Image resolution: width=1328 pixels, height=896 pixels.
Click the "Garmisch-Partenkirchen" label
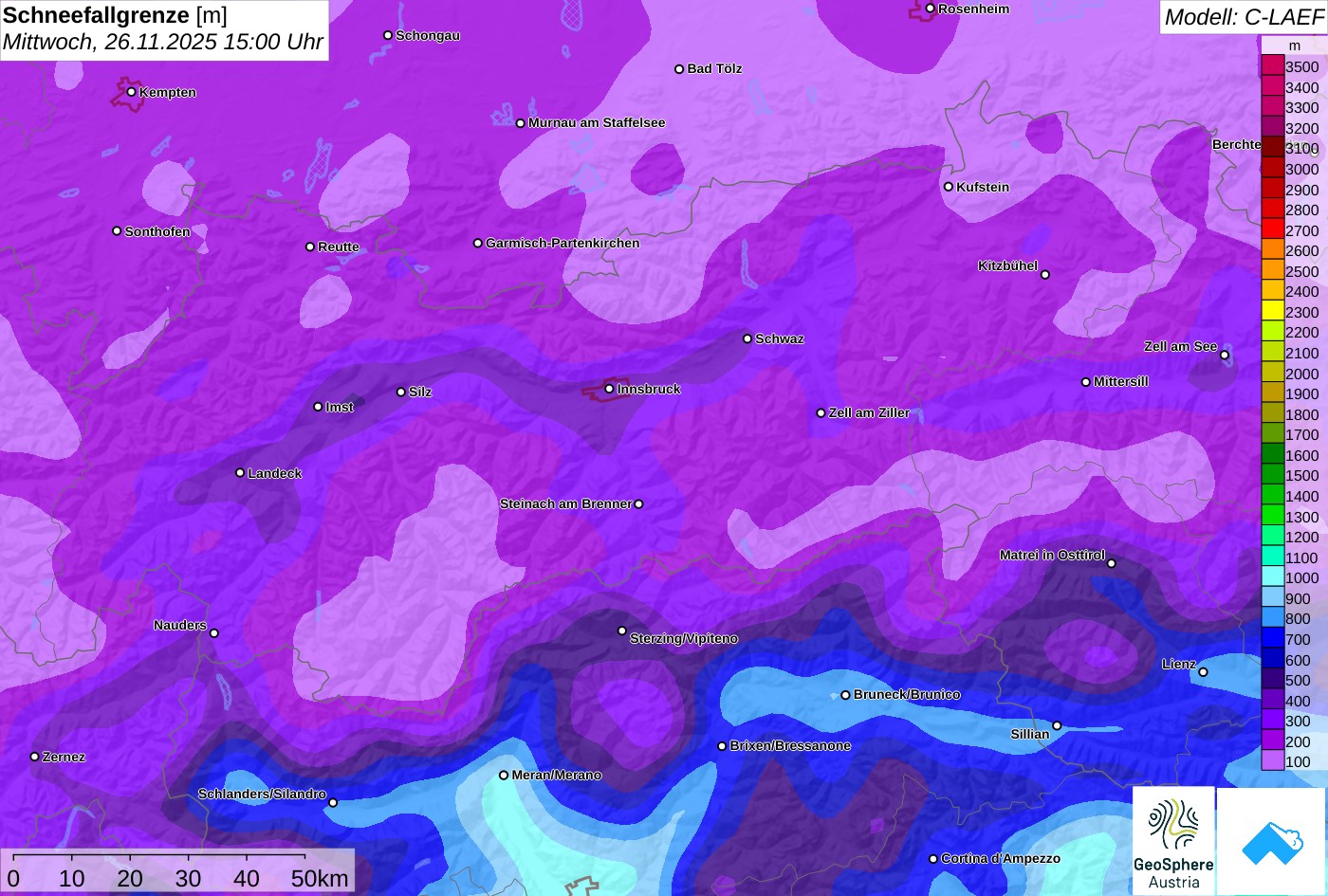pyautogui.click(x=563, y=244)
